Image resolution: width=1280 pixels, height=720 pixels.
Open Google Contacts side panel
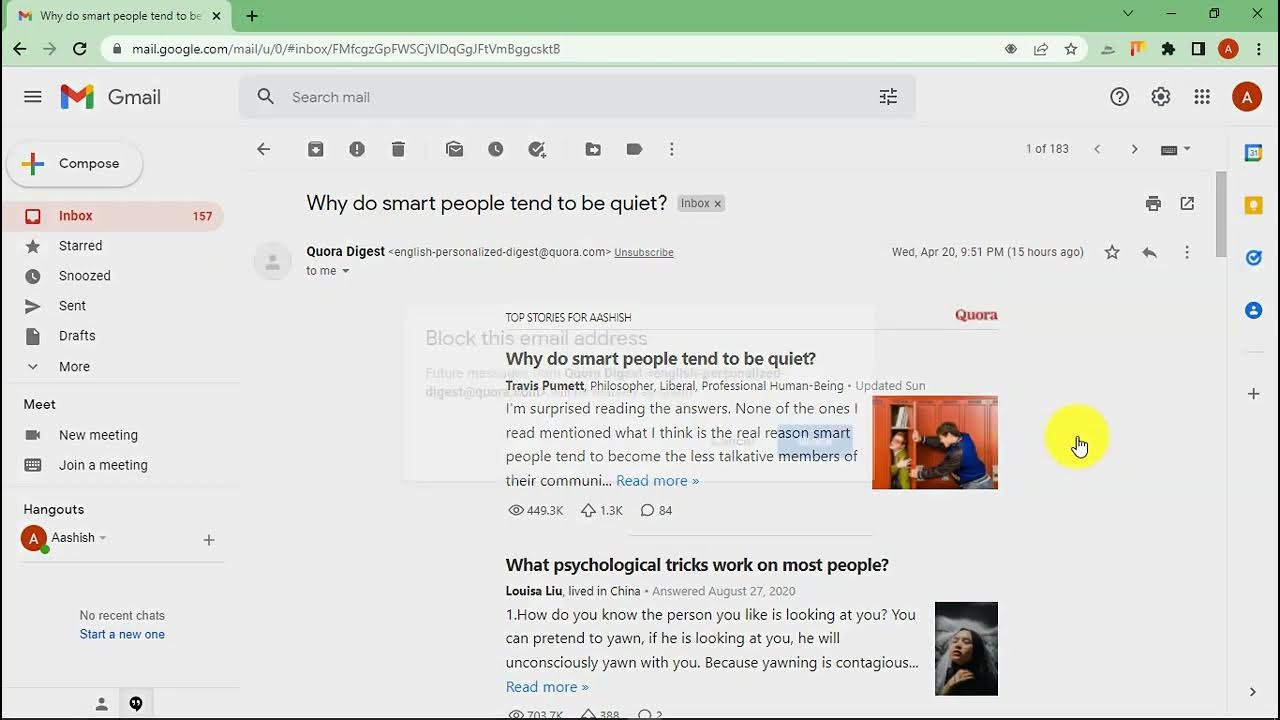[x=1253, y=310]
